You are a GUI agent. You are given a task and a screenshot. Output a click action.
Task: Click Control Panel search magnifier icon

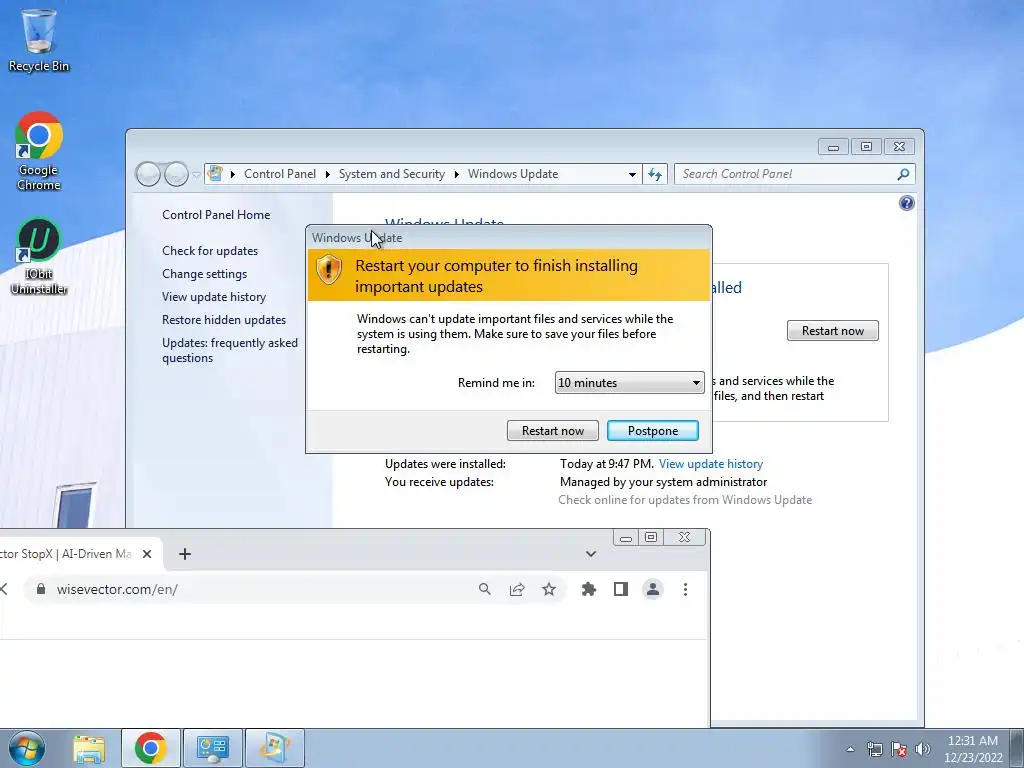(x=903, y=174)
